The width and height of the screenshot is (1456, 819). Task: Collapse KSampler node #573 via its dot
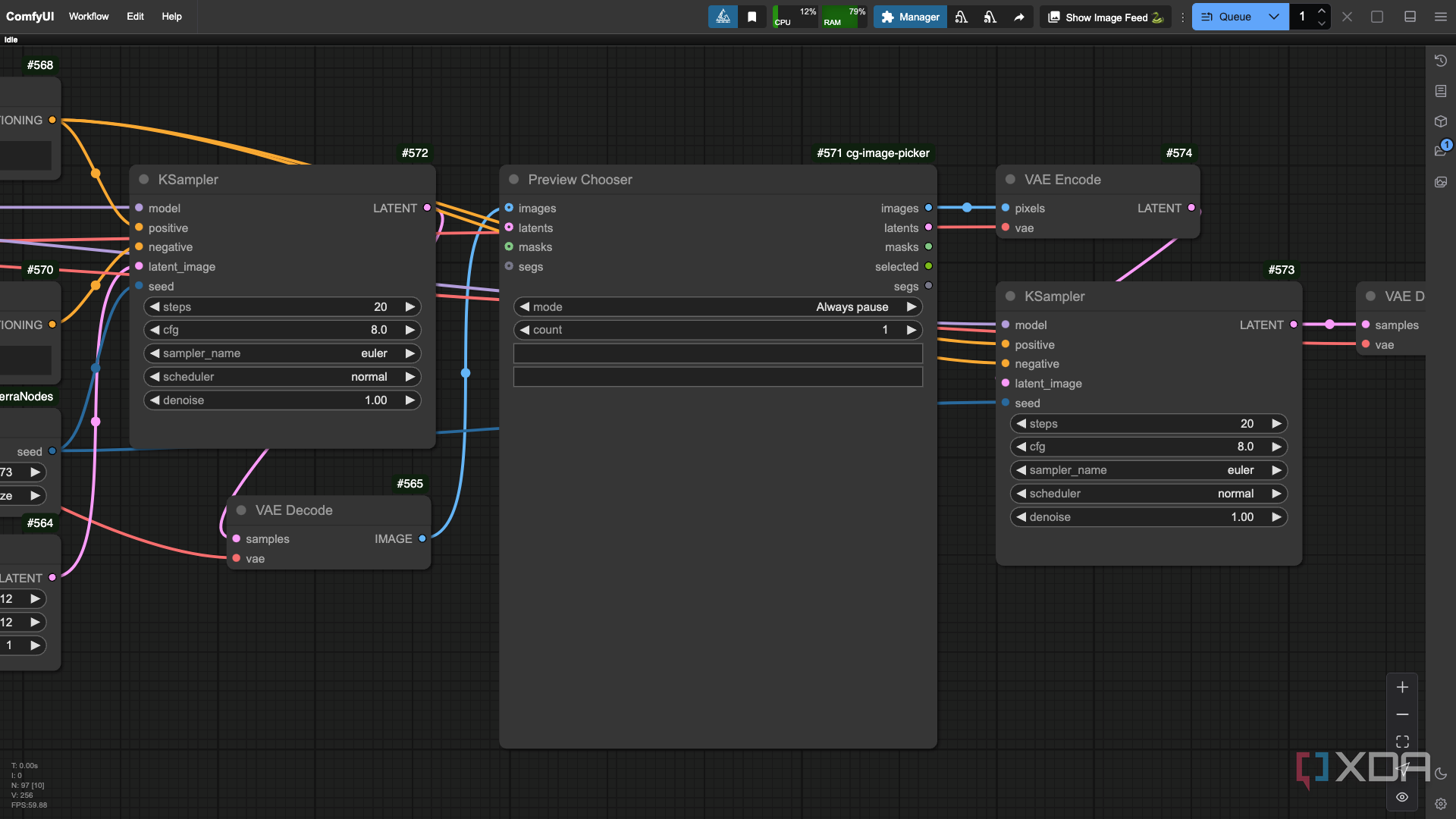coord(1010,297)
